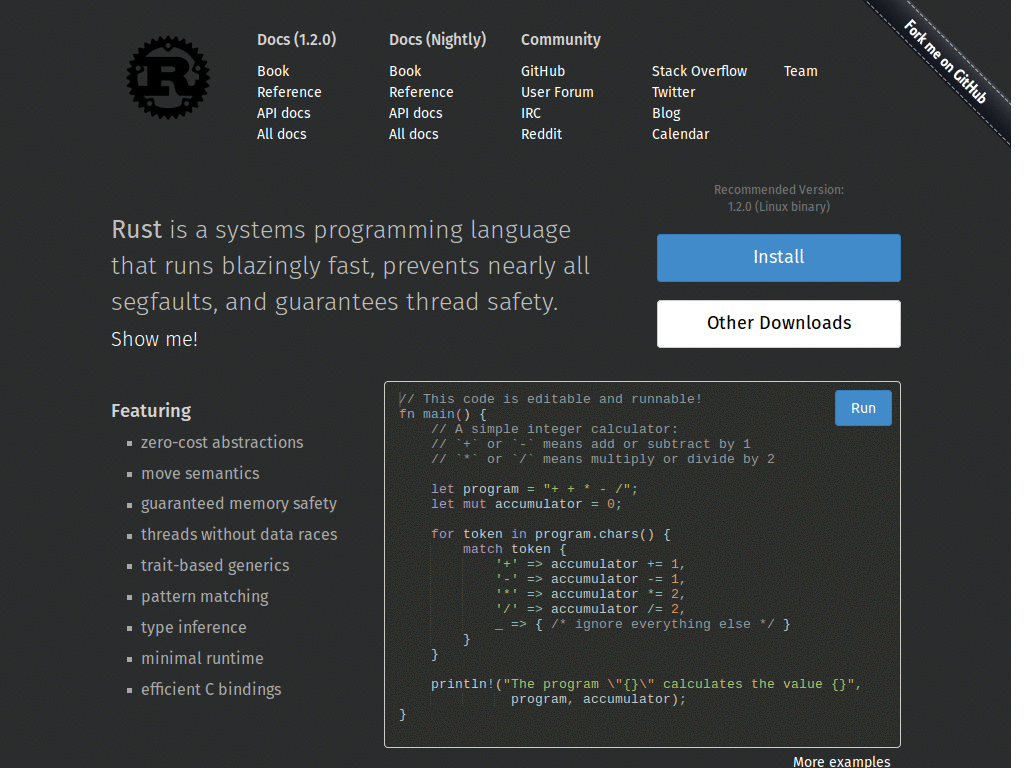Go to the User Forum
Image resolution: width=1024 pixels, height=768 pixels.
tap(557, 92)
